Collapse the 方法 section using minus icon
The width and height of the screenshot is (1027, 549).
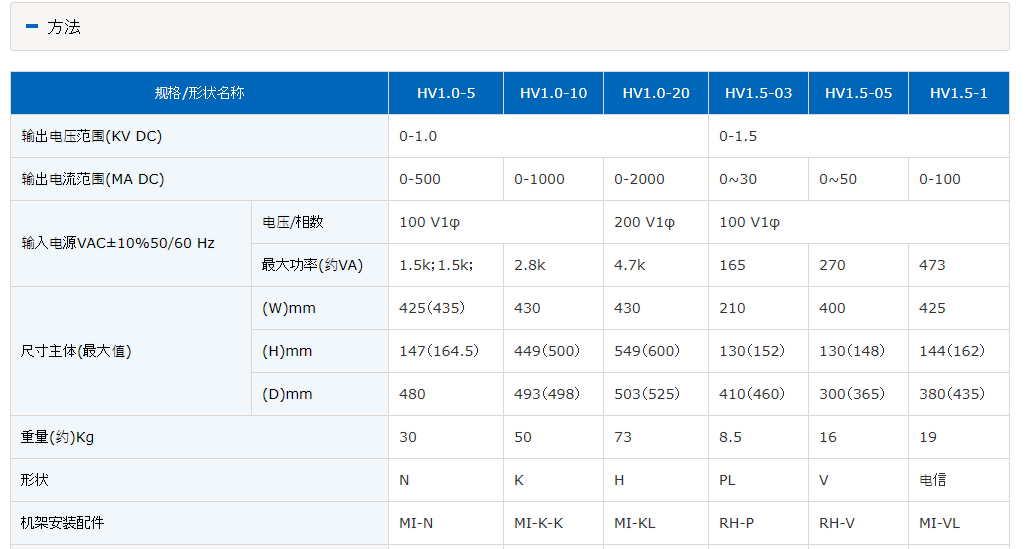(32, 27)
